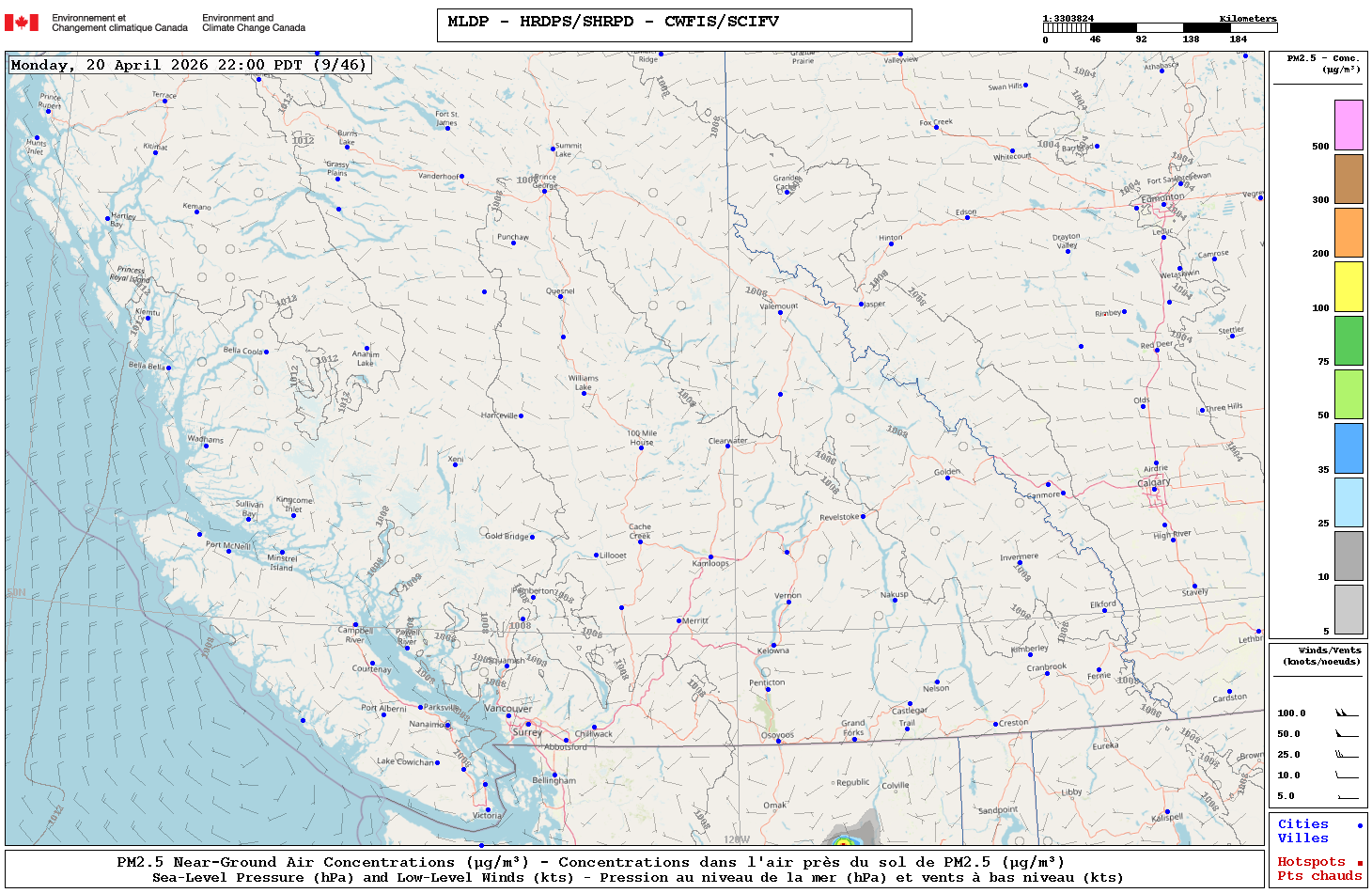Pick the orange 200 concentration swatch
The image size is (1372, 893).
click(x=1349, y=232)
